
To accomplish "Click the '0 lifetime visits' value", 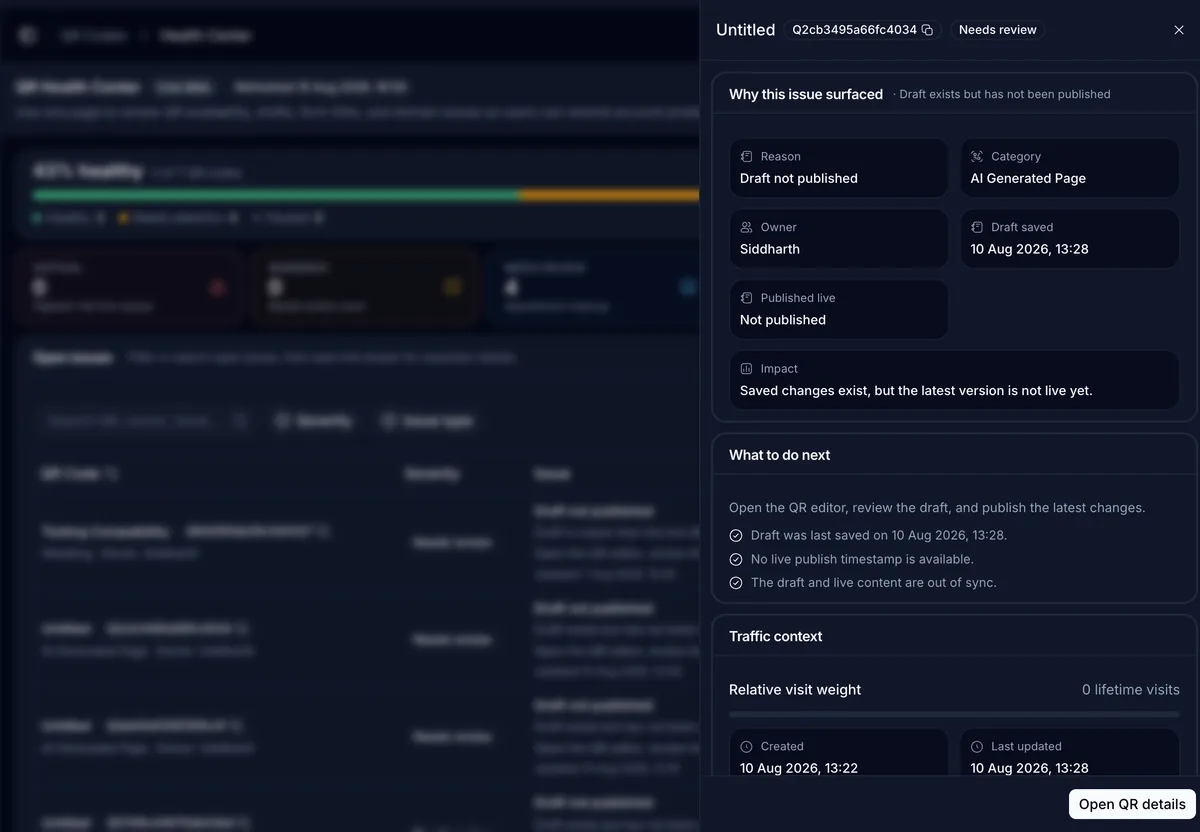I will [1131, 690].
